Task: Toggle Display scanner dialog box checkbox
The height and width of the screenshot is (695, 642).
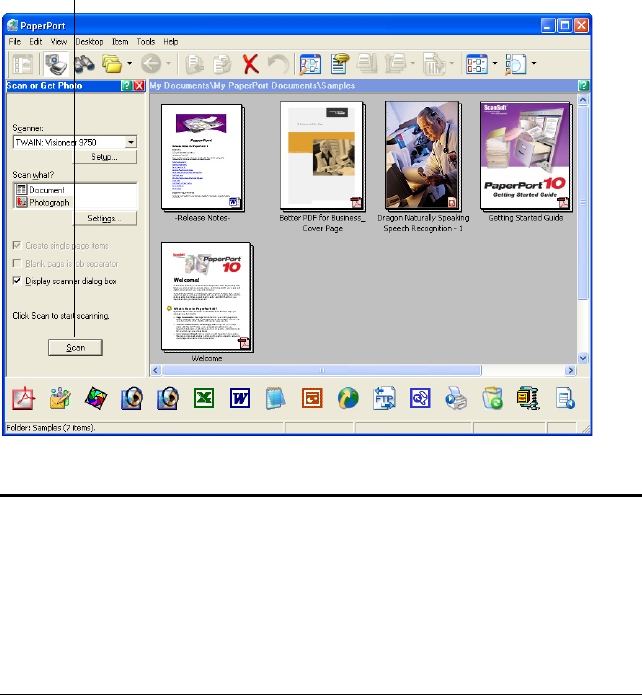Action: pyautogui.click(x=17, y=281)
